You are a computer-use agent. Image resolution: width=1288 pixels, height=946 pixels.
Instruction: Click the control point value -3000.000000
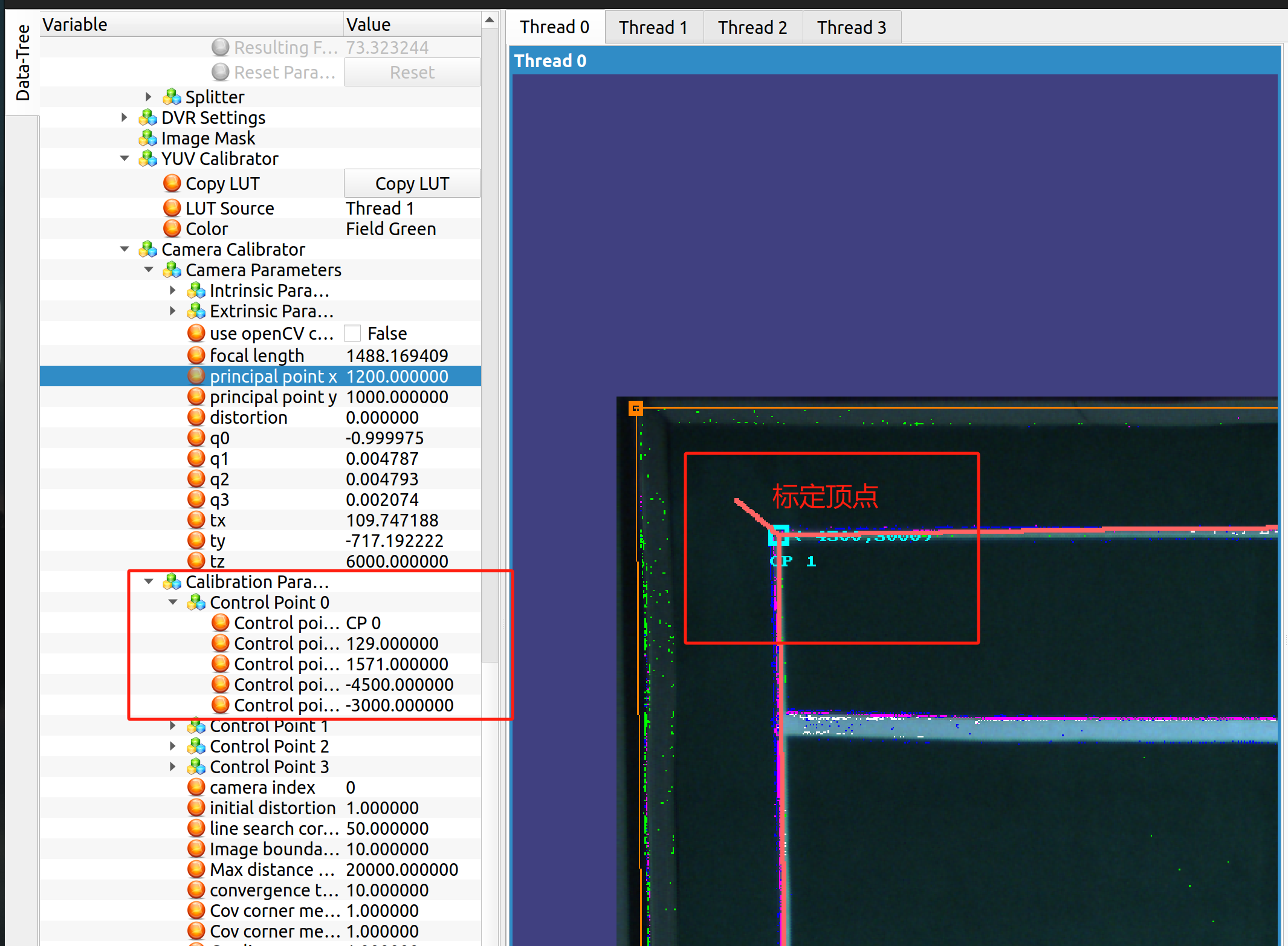tap(400, 705)
